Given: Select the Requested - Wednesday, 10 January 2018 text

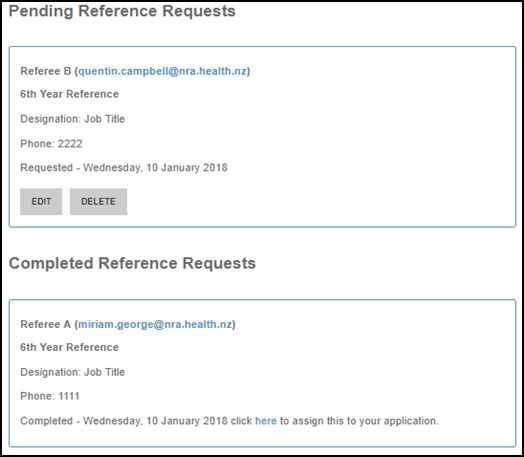Looking at the screenshot, I should tap(124, 167).
